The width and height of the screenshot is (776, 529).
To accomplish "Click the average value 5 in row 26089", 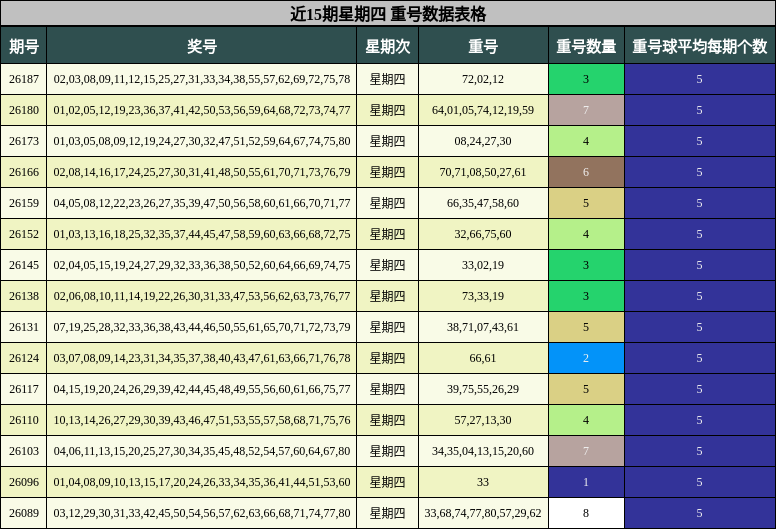I will 700,513.
